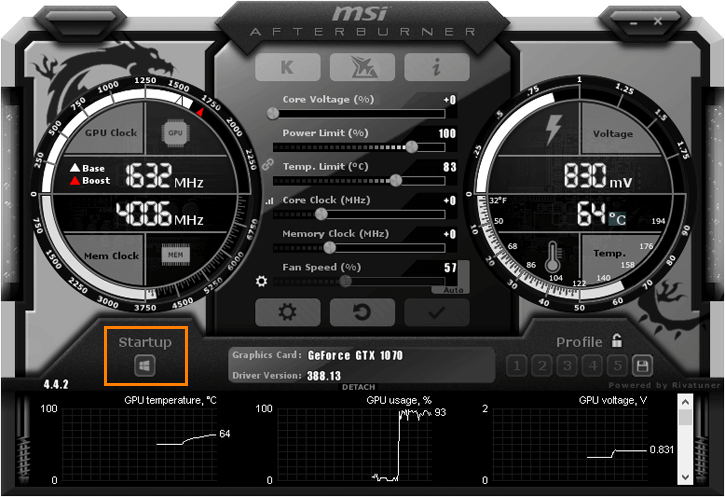Screen dimensions: 725x497
Task: Click the 1632 MHz GPU clock readout
Action: click(164, 176)
